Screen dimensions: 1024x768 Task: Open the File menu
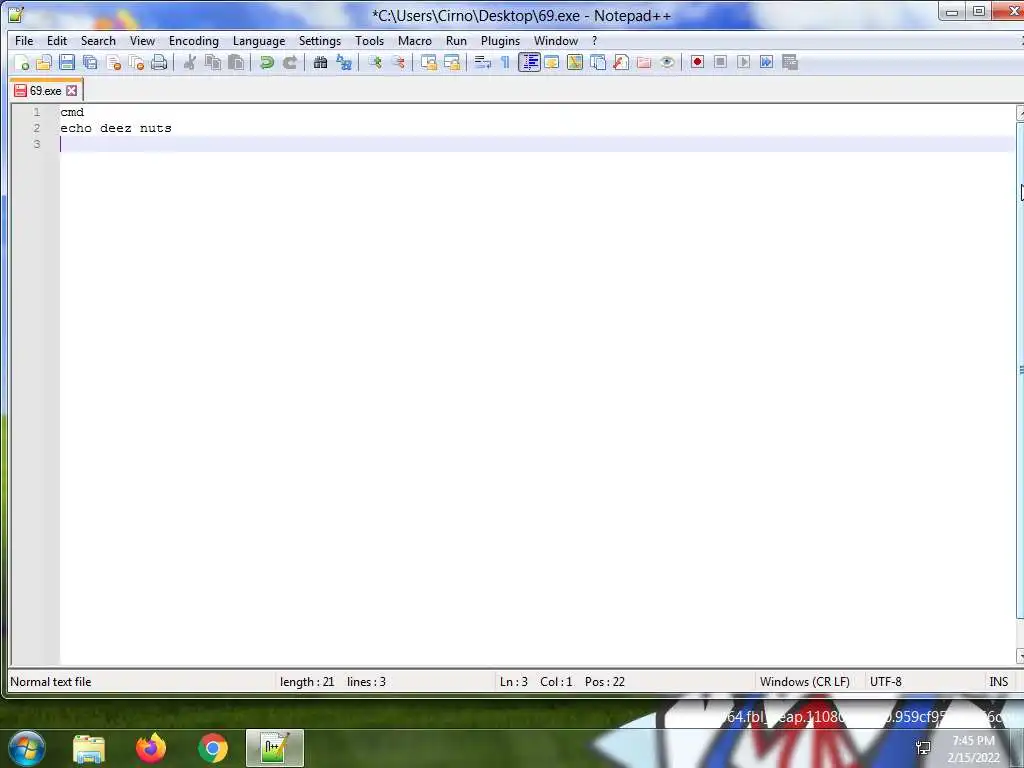(x=24, y=40)
